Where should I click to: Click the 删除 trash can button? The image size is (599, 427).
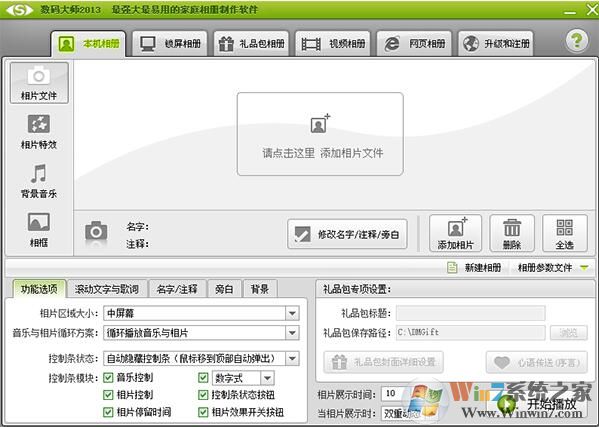512,233
